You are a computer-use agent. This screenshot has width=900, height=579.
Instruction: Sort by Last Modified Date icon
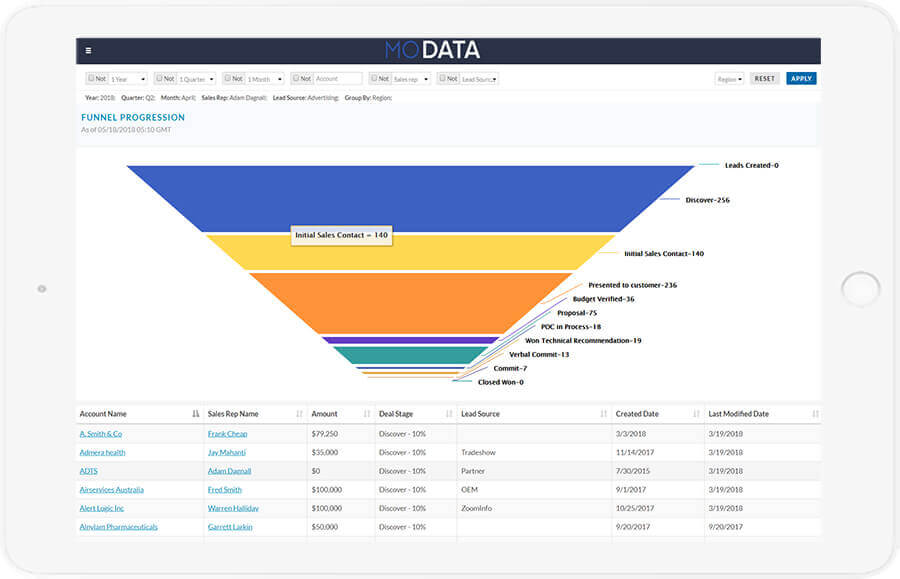point(815,414)
